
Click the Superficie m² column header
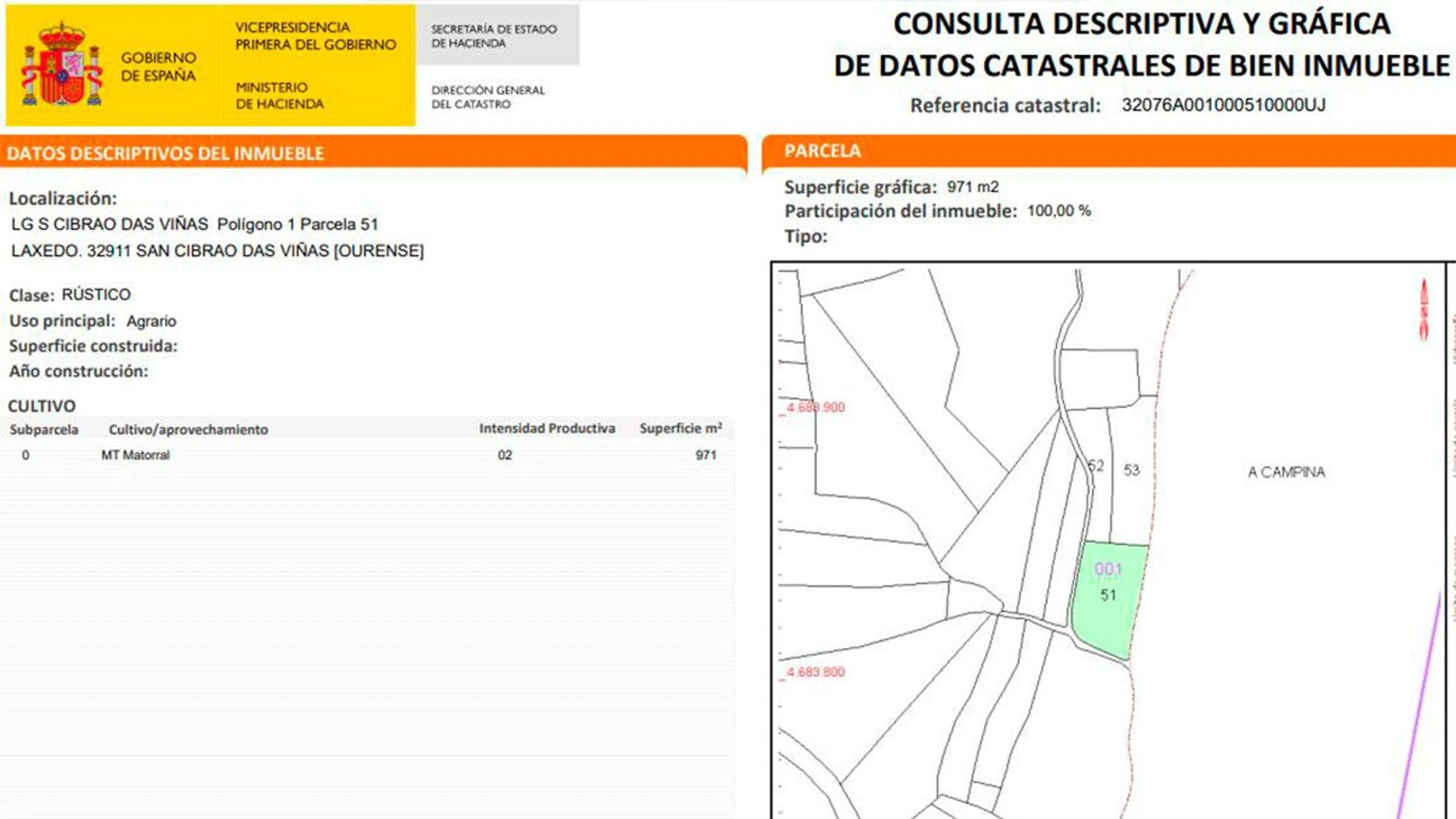click(x=681, y=429)
